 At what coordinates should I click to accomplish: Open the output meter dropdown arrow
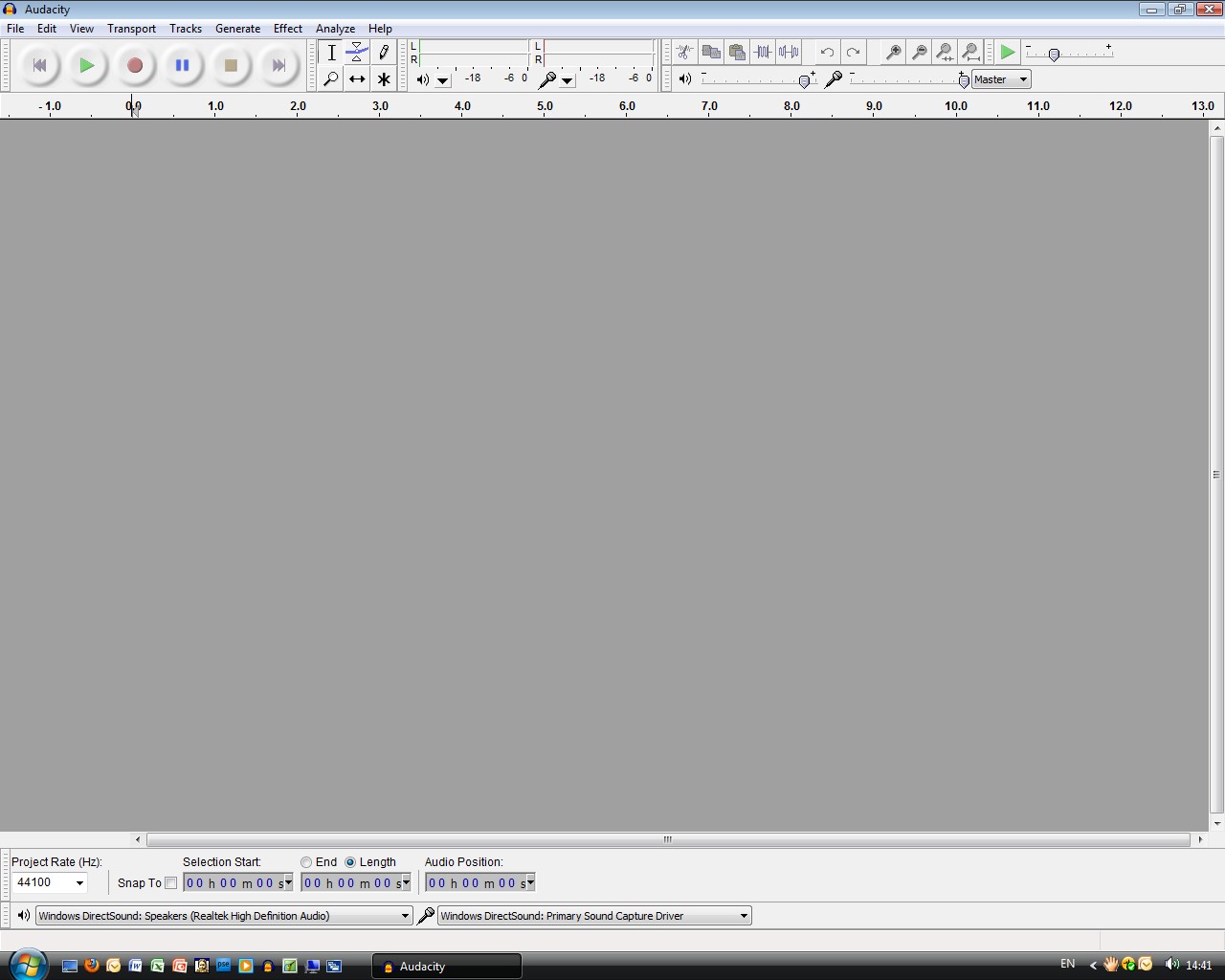(443, 81)
